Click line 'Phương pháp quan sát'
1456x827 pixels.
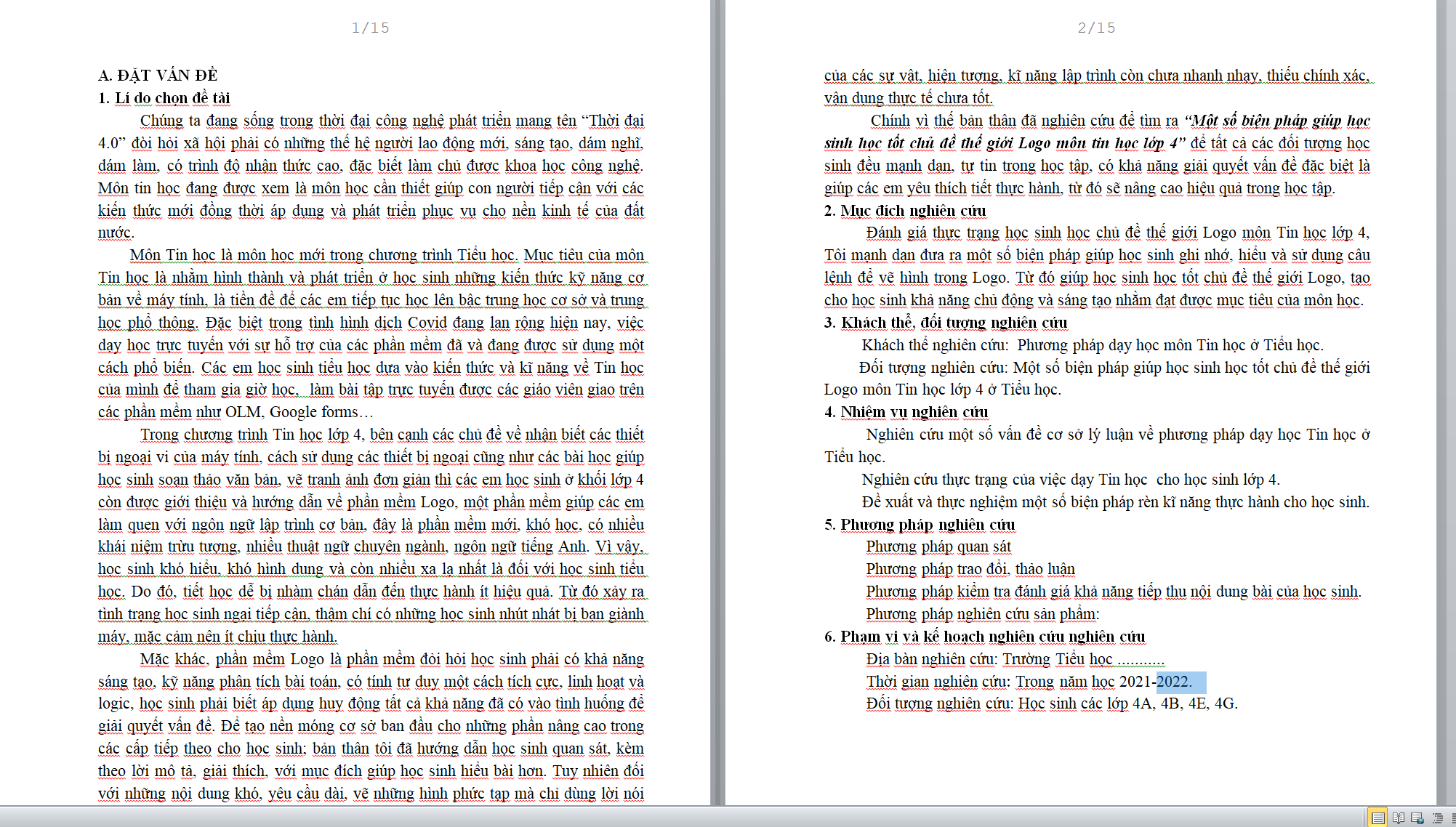click(x=938, y=546)
